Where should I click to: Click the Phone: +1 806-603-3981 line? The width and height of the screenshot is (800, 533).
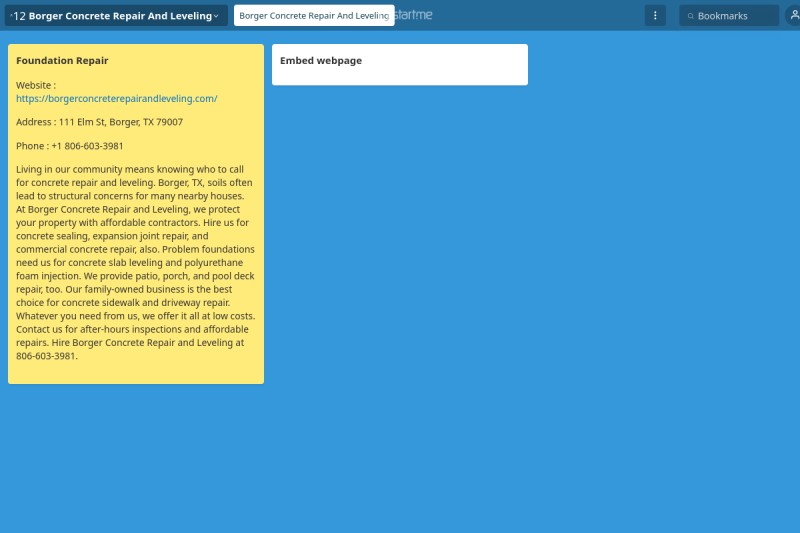click(69, 146)
